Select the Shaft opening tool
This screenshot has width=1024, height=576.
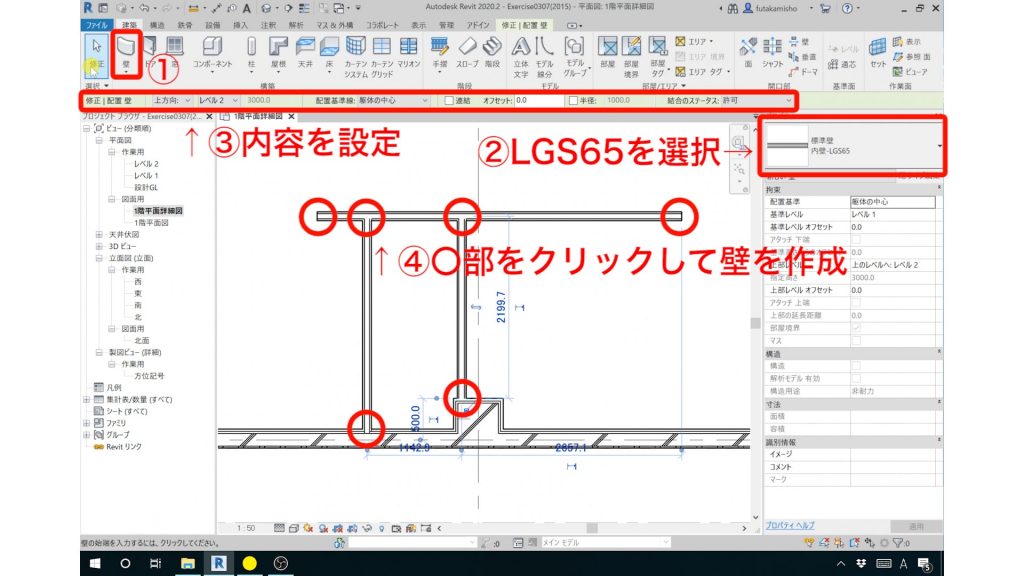coord(773,46)
